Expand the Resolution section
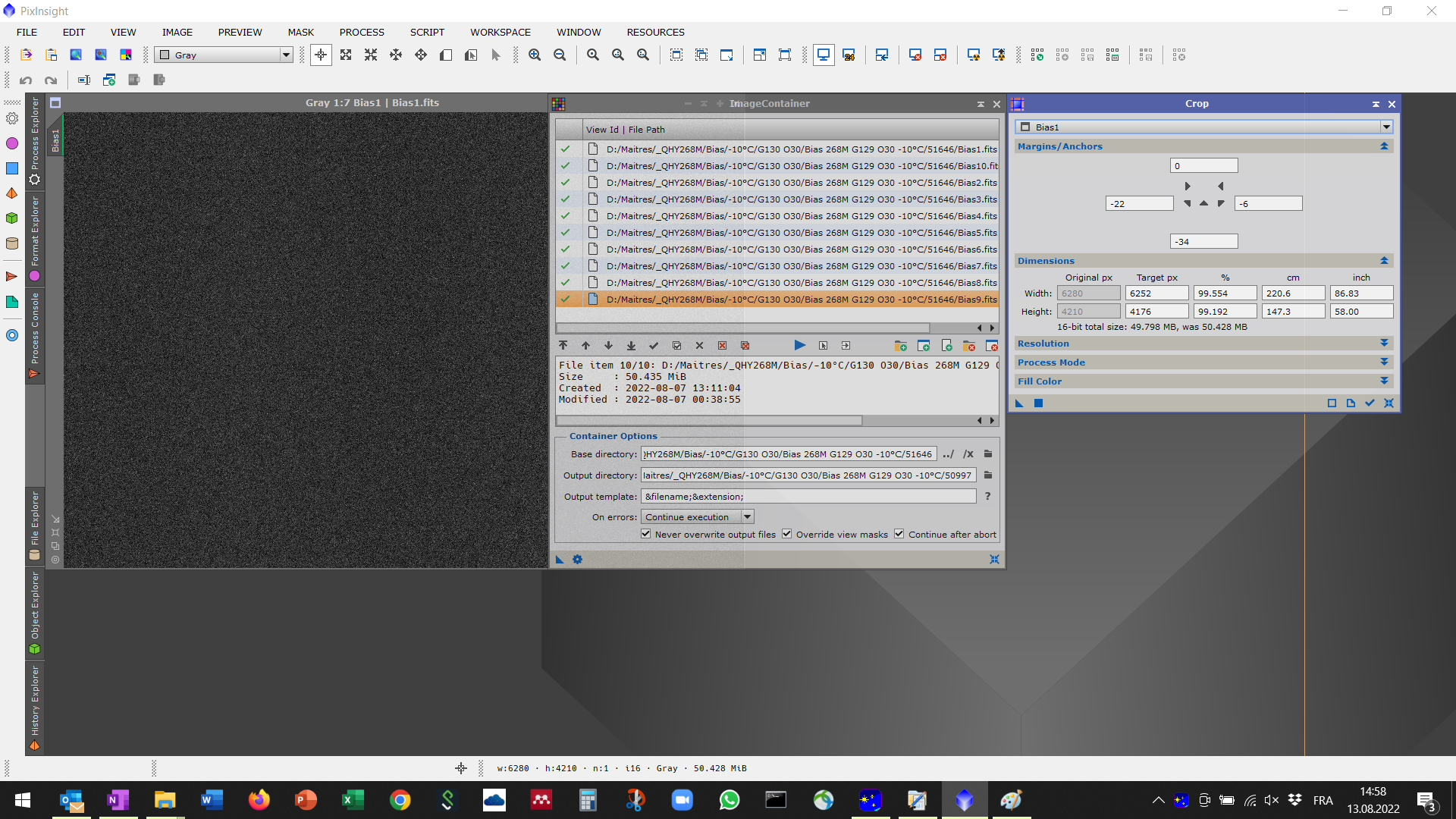This screenshot has height=819, width=1456. pos(1384,343)
